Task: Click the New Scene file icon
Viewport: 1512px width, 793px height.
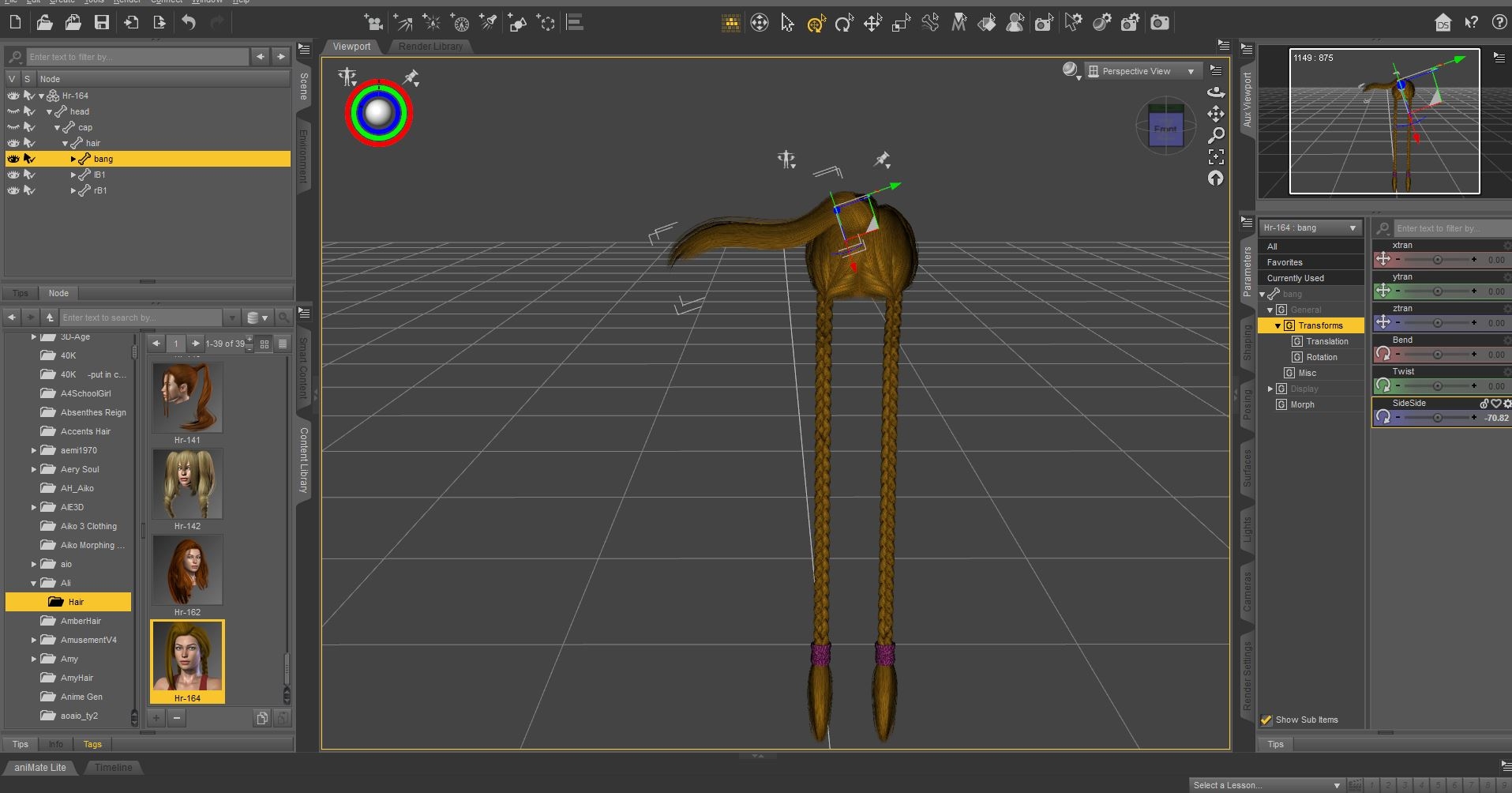Action: click(x=15, y=23)
